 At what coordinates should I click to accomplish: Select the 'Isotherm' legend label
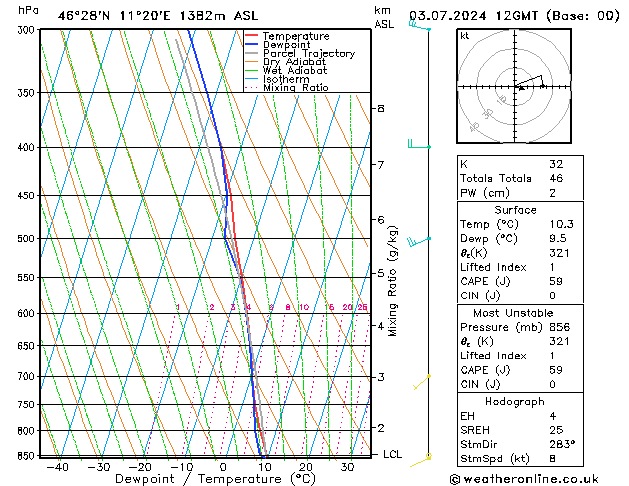click(286, 79)
